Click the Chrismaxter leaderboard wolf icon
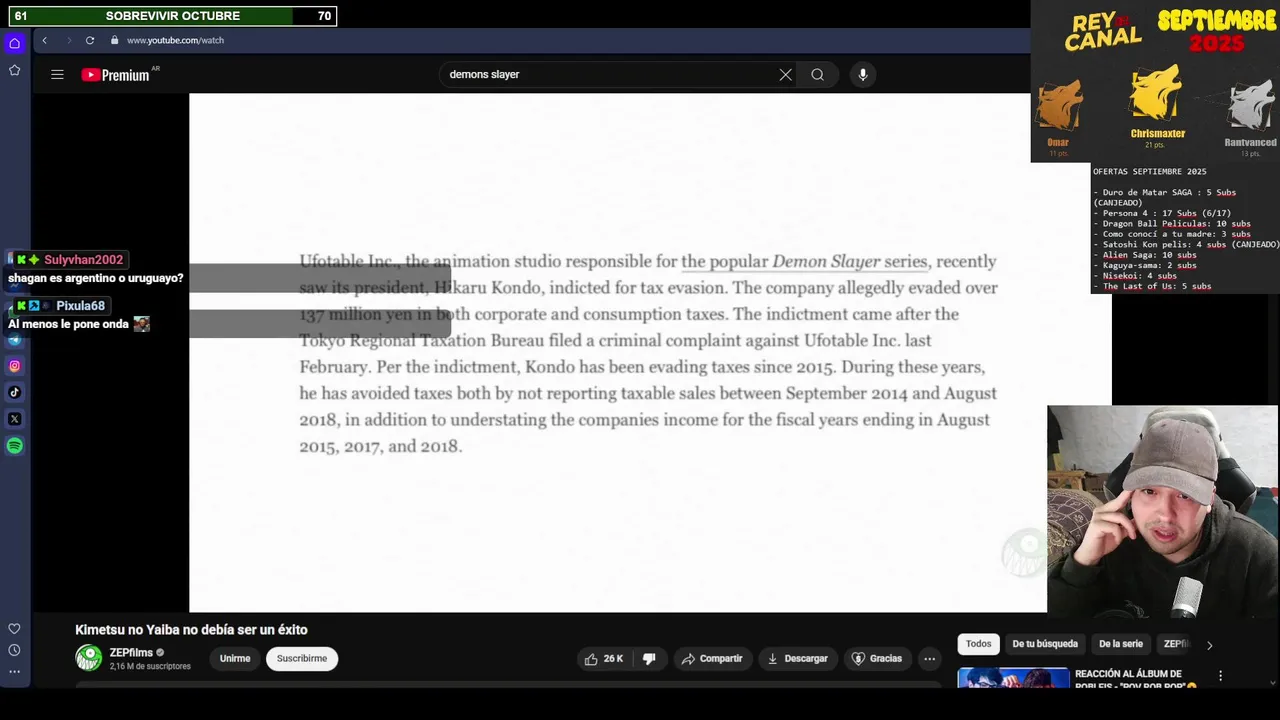This screenshot has width=1280, height=720. (1157, 95)
